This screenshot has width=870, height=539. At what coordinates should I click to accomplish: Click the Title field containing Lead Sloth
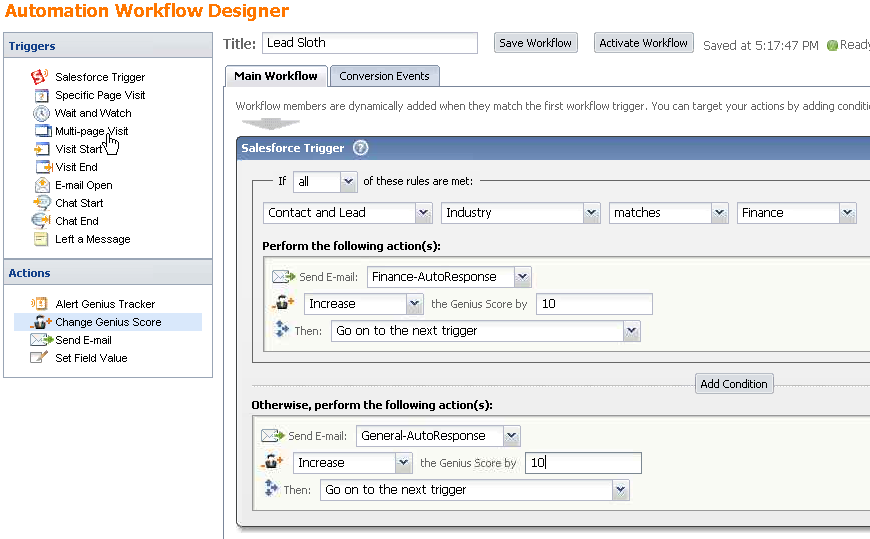(x=370, y=43)
